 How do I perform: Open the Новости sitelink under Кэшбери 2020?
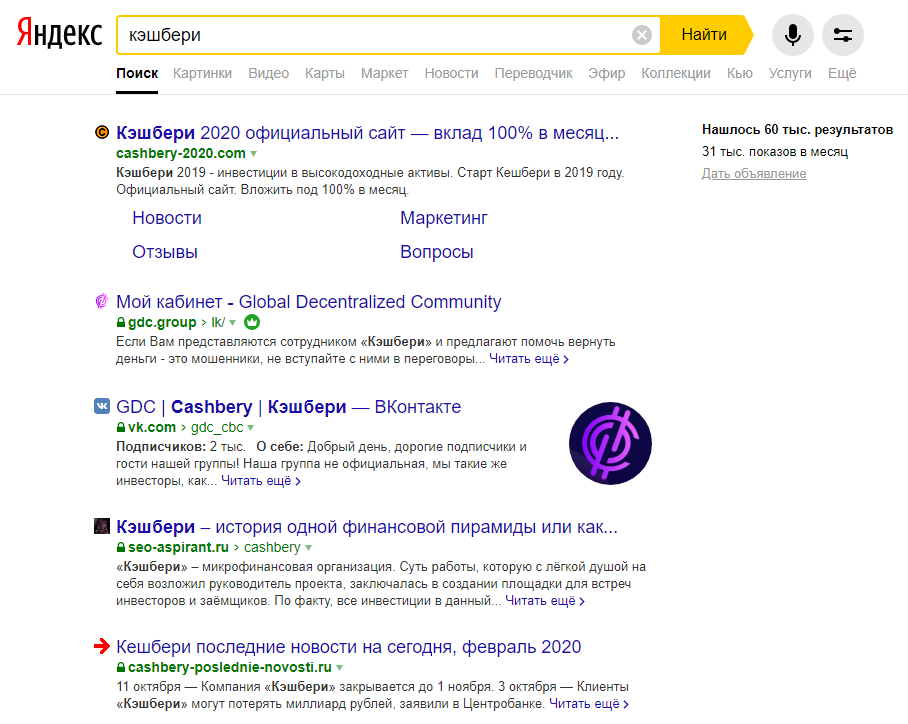[x=167, y=218]
